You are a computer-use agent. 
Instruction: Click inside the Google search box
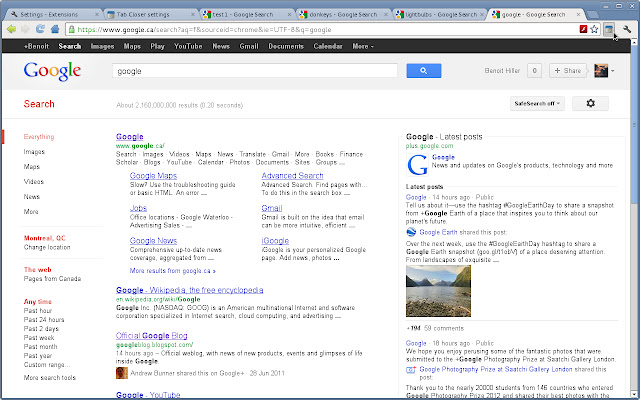click(x=255, y=71)
